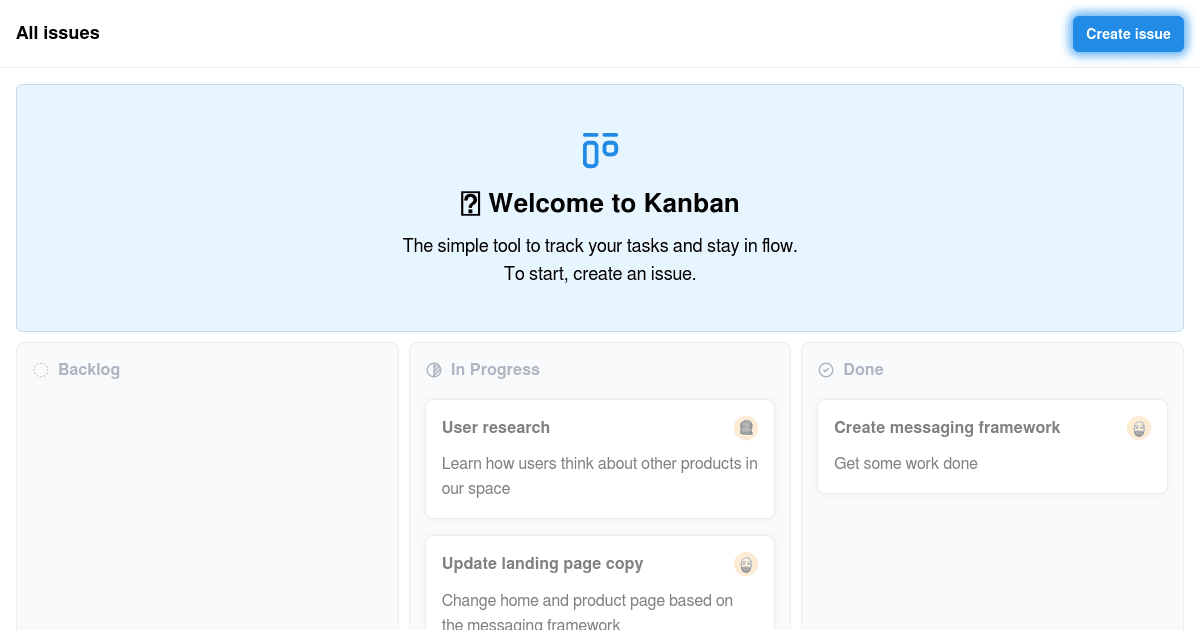Select the Done column header

pos(863,369)
